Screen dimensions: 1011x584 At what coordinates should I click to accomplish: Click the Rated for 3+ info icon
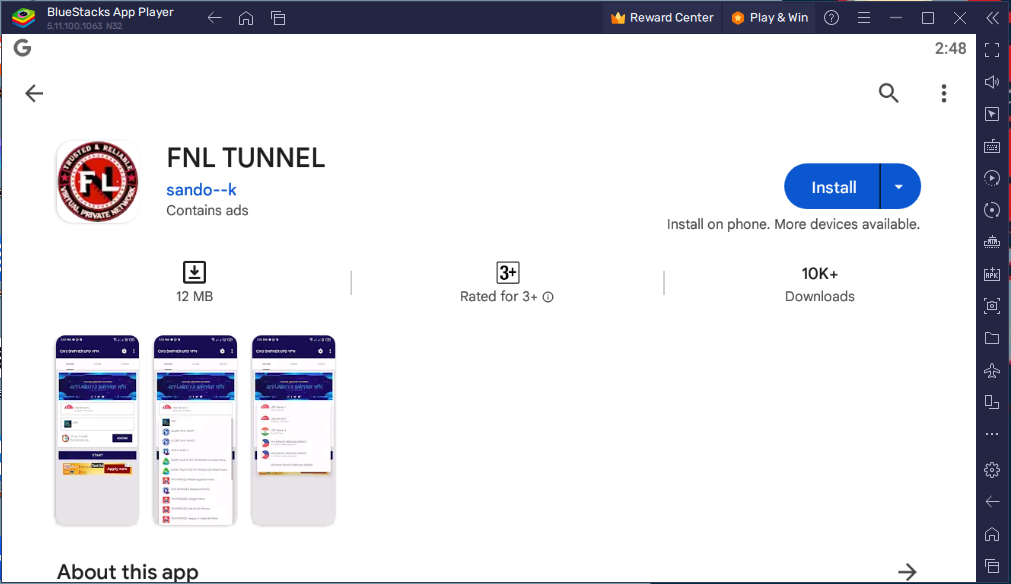click(x=548, y=297)
